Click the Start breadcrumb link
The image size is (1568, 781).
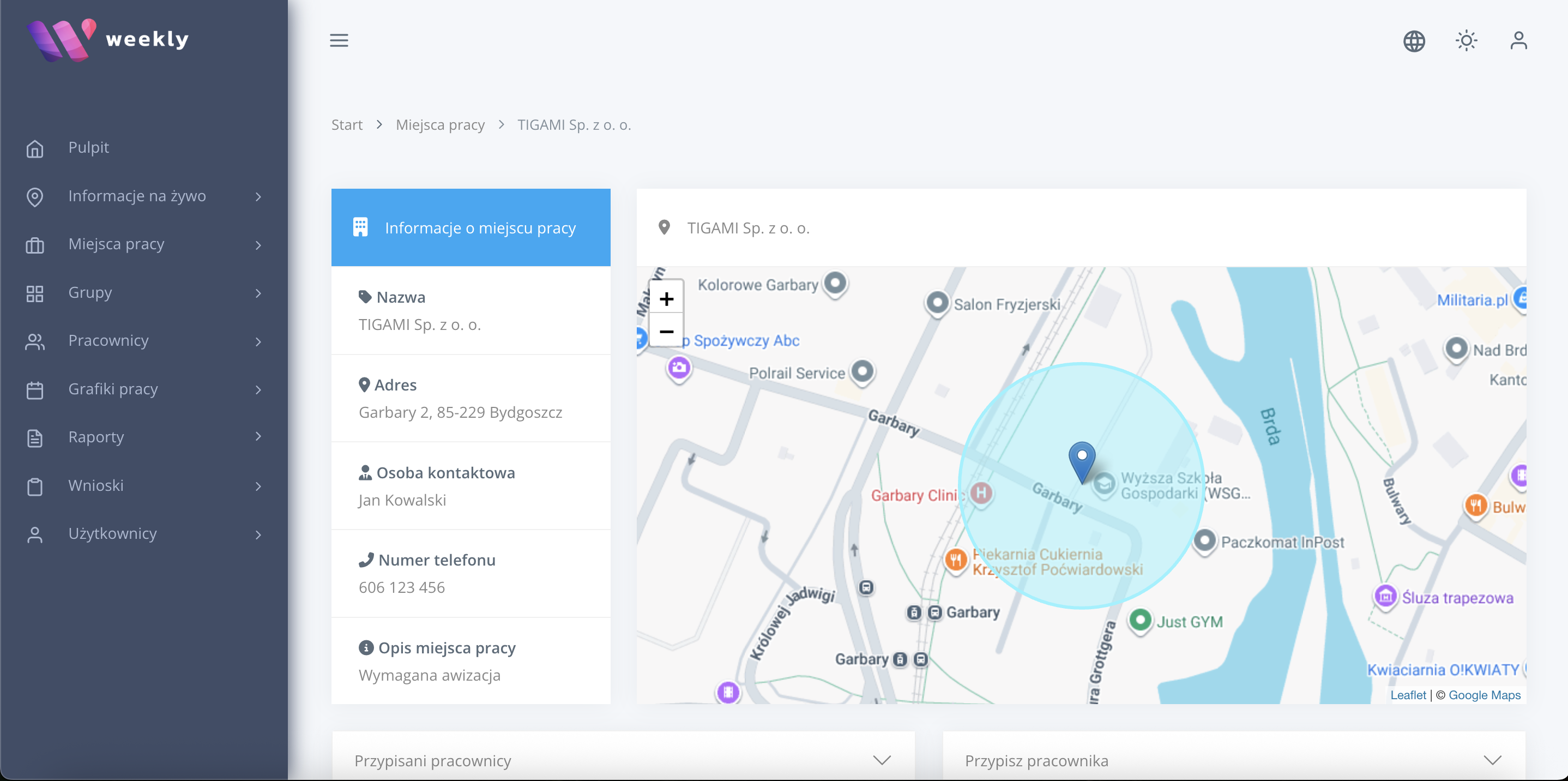coord(346,125)
